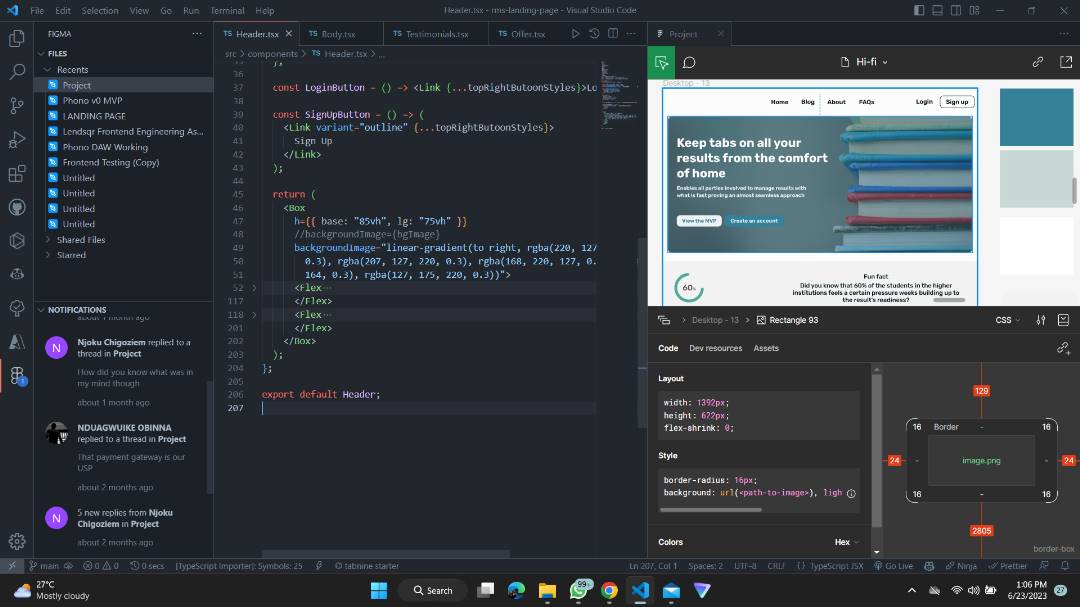This screenshot has width=1080, height=607.
Task: Open the GitHub view in activity bar
Action: pos(17,207)
